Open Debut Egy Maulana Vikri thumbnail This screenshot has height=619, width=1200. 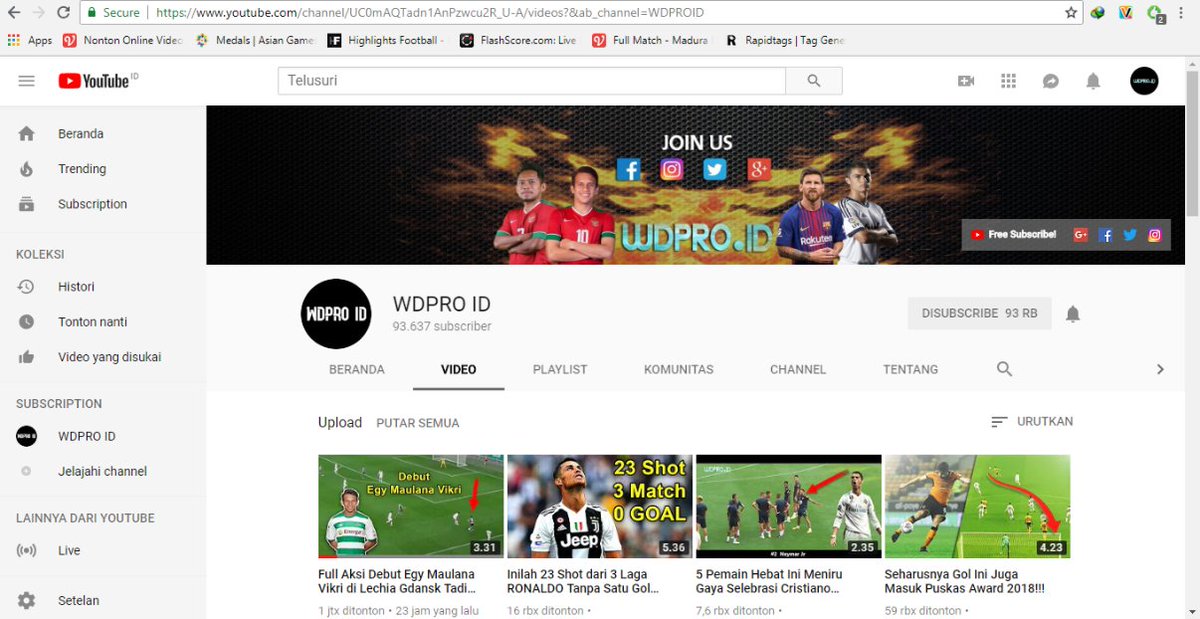[411, 506]
